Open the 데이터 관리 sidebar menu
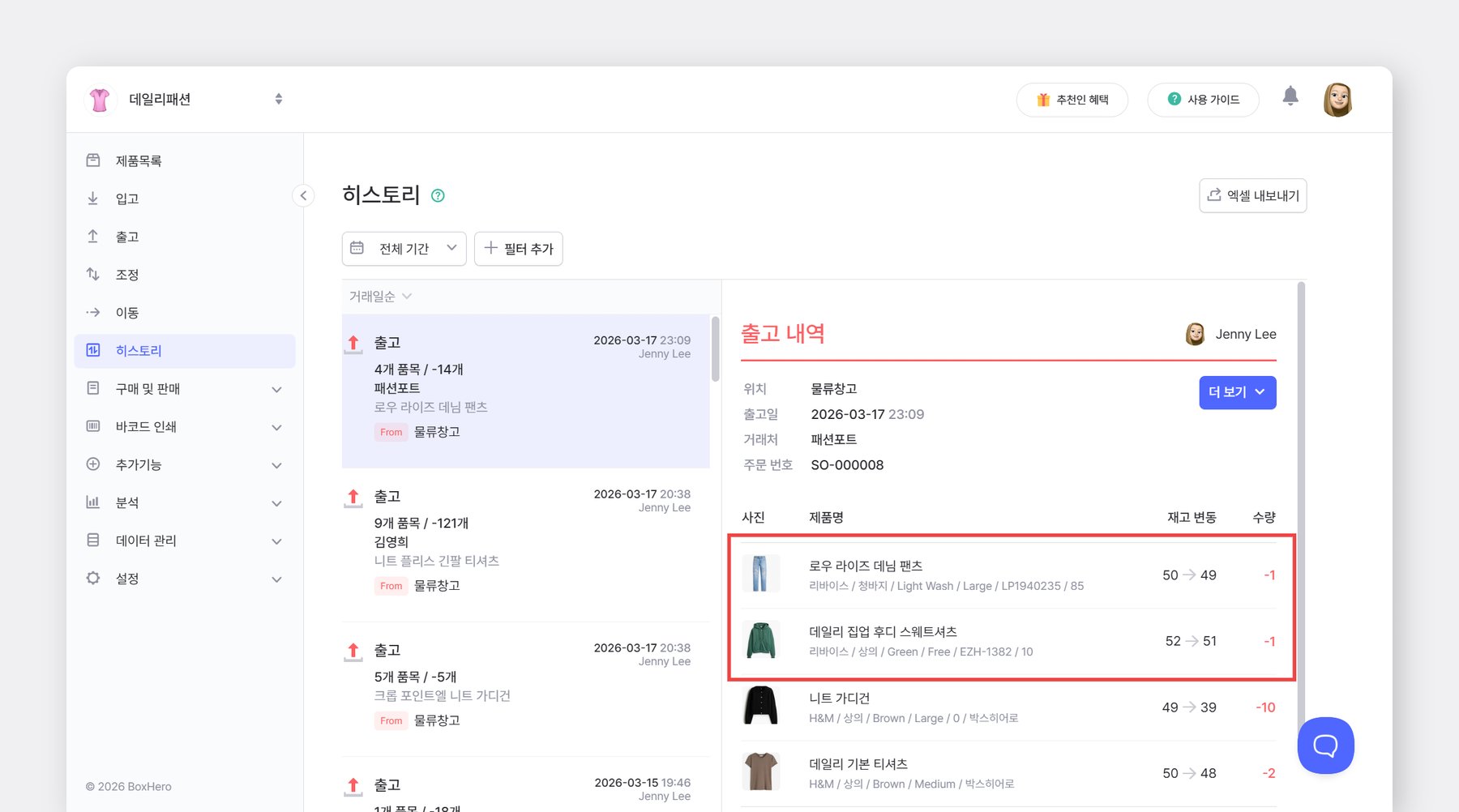 (184, 541)
